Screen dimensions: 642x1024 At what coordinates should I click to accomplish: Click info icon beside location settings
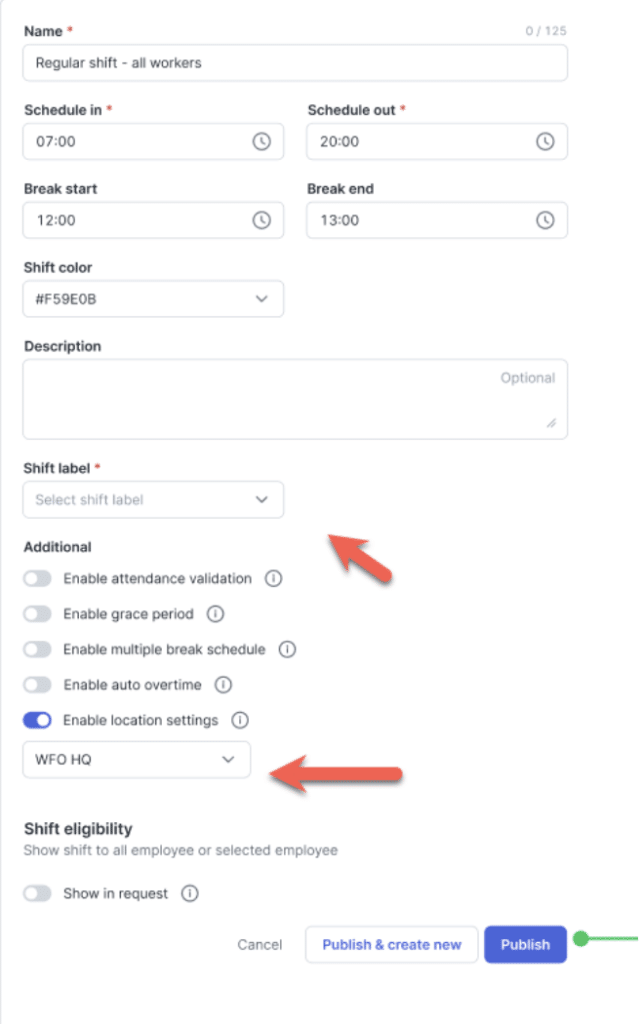point(239,720)
